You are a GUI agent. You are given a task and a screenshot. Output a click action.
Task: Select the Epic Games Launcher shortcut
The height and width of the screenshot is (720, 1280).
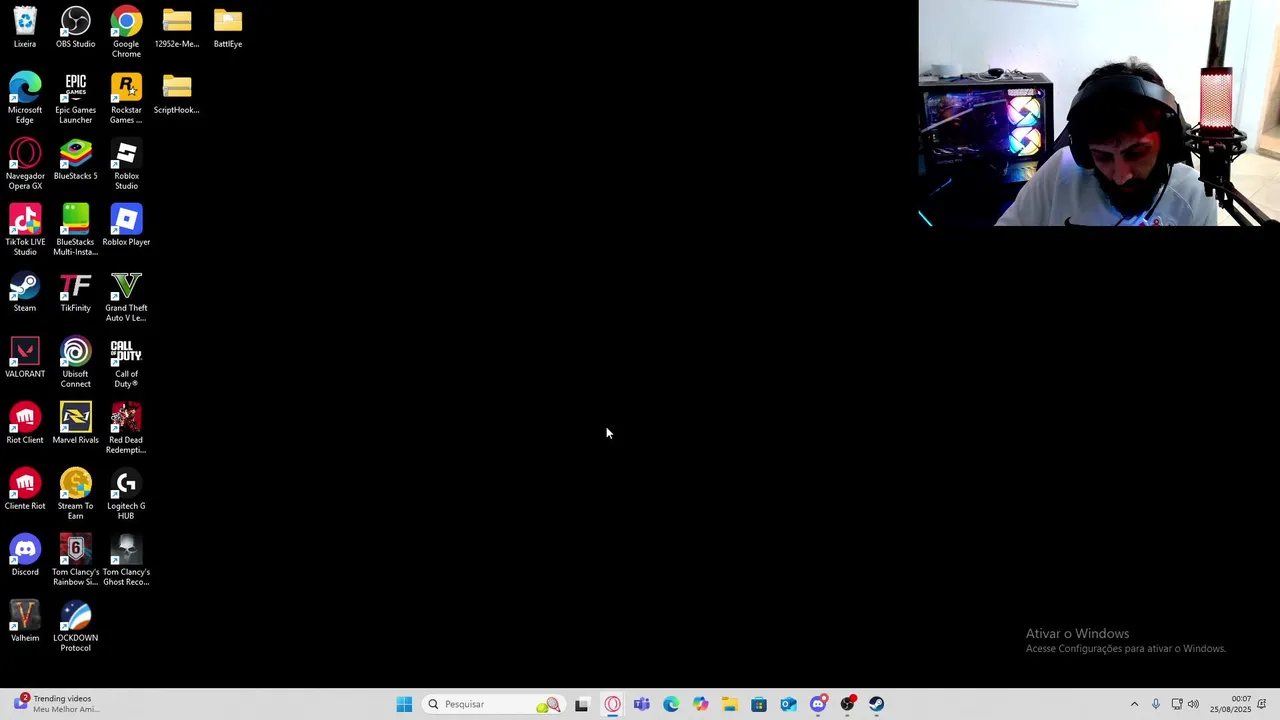pos(75,98)
